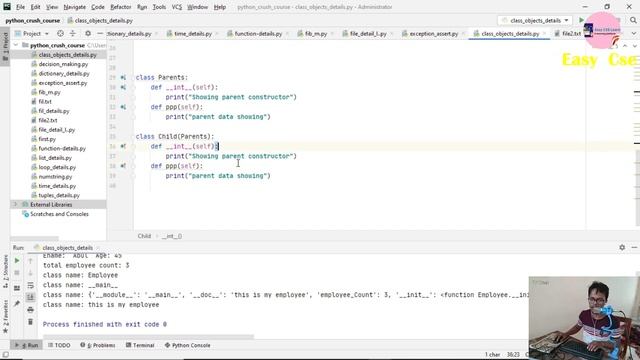Toggle soft-wrap in Run console
The width and height of the screenshot is (640, 360).
click(x=30, y=285)
